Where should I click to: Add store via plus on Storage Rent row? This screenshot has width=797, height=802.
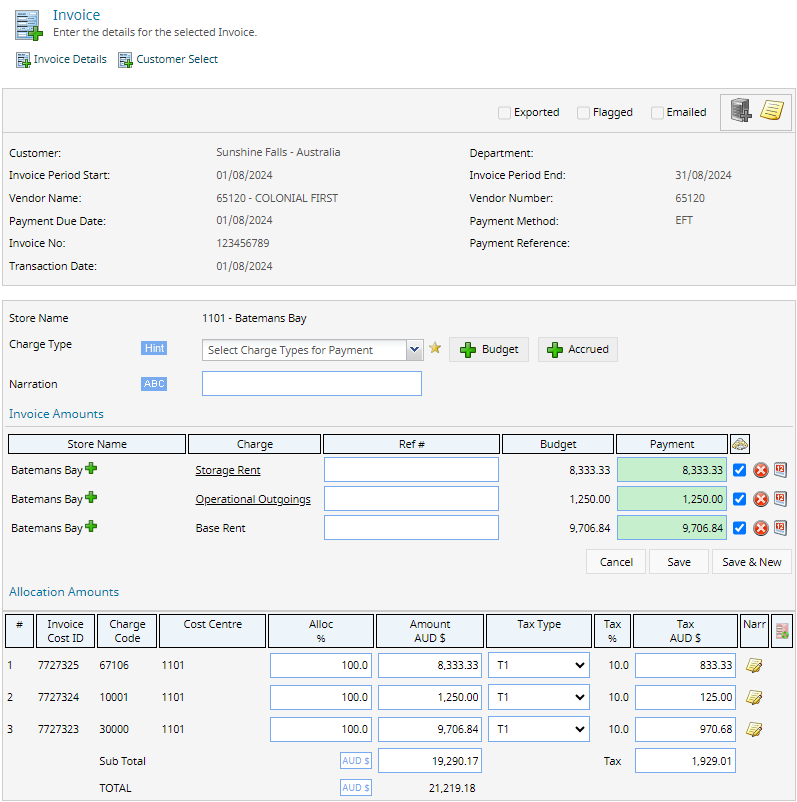91,468
